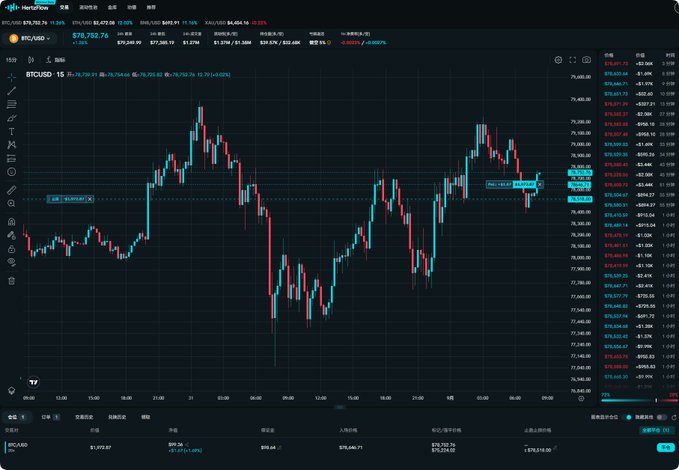The image size is (679, 470).
Task: Toggle show positions on chart switch
Action: point(629,417)
